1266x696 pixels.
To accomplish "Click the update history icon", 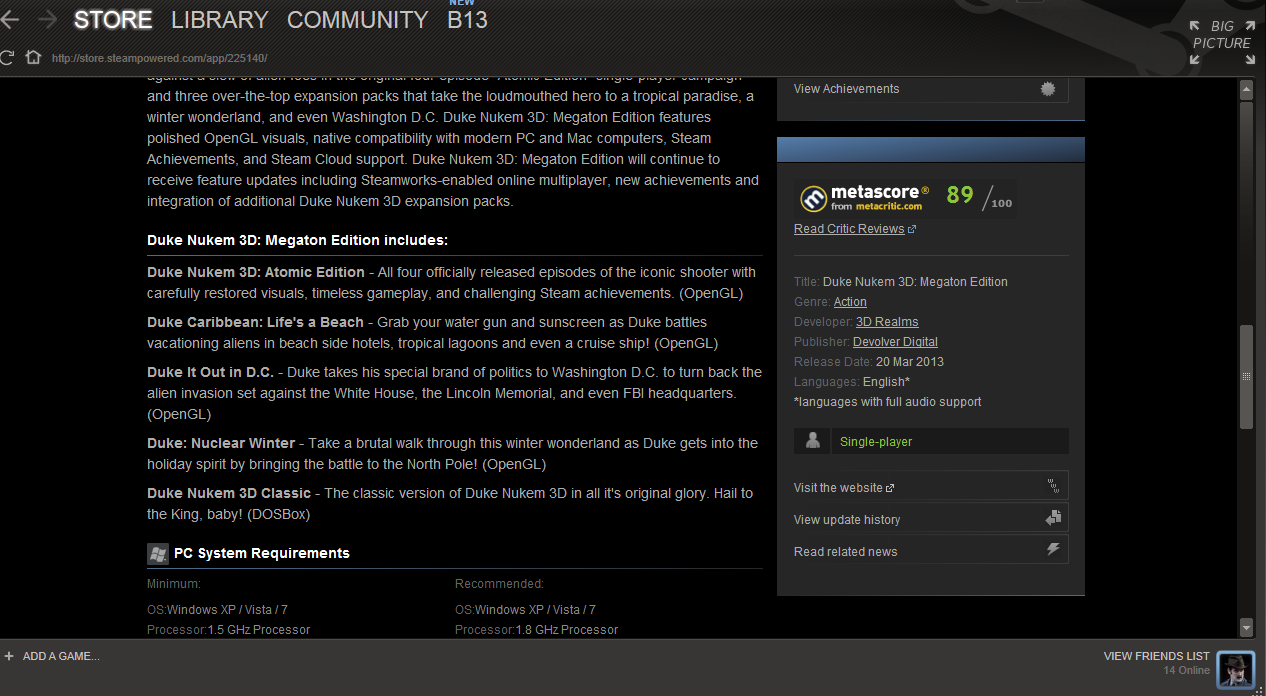I will [x=1052, y=518].
